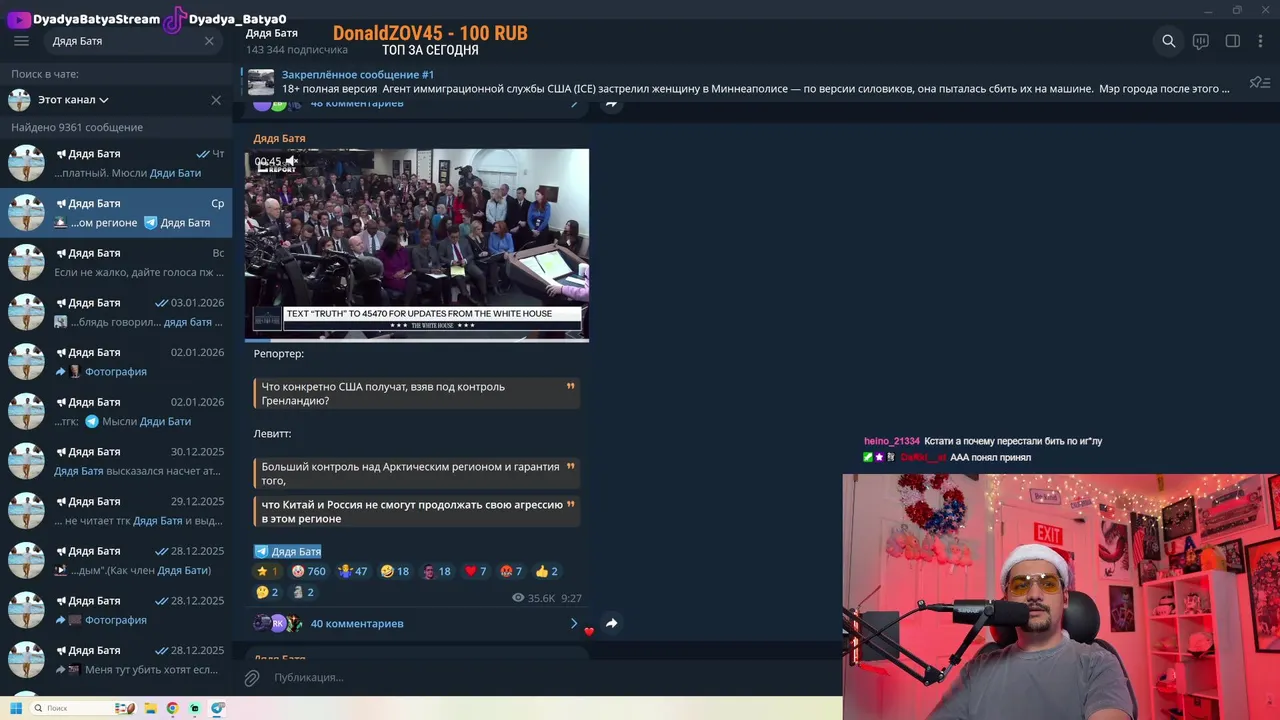Click the laughing emoji reaction showing 18
The width and height of the screenshot is (1280, 720).
point(395,571)
